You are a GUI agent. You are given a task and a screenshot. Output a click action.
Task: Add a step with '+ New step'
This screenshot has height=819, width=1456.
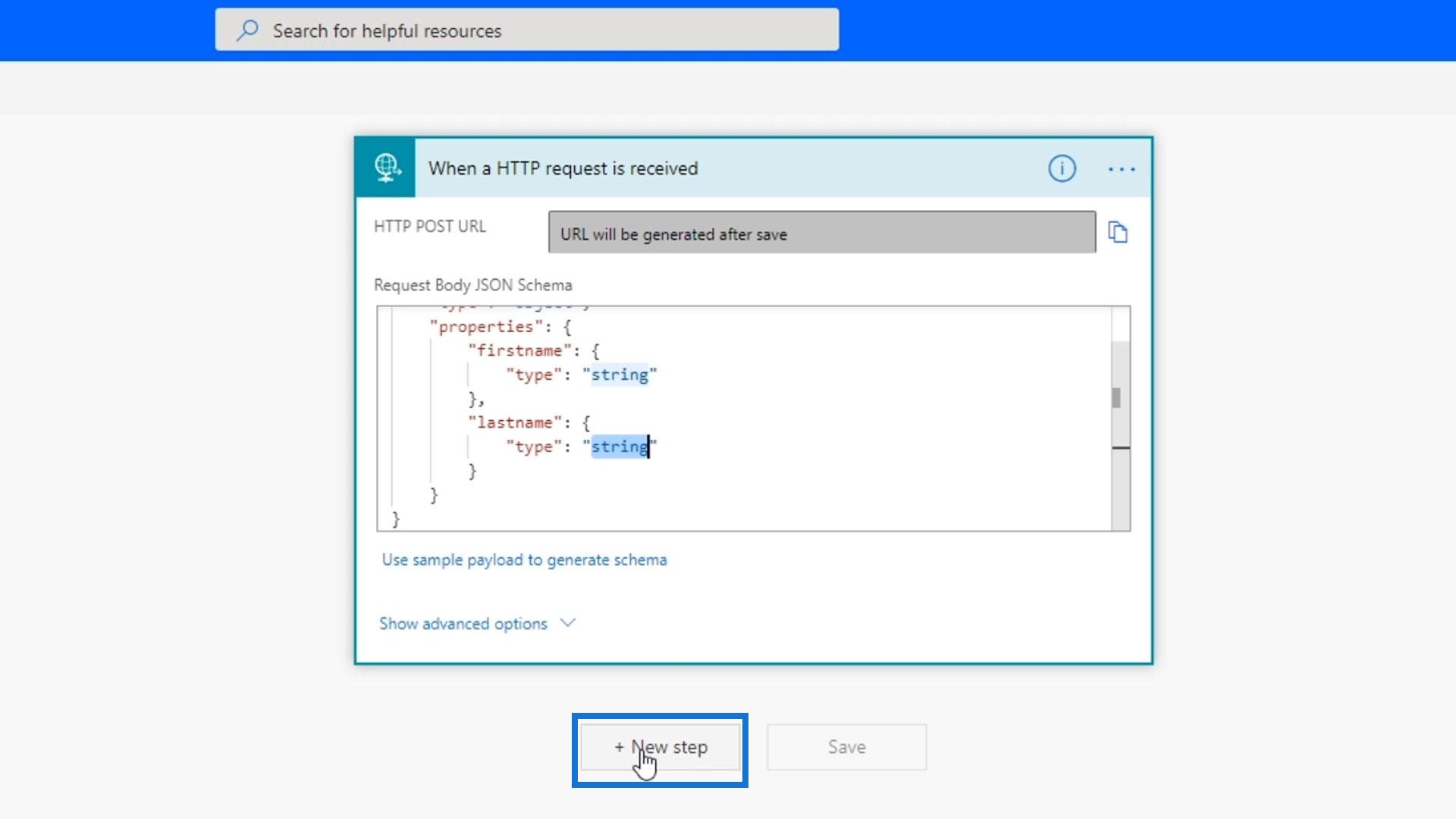pyautogui.click(x=661, y=747)
